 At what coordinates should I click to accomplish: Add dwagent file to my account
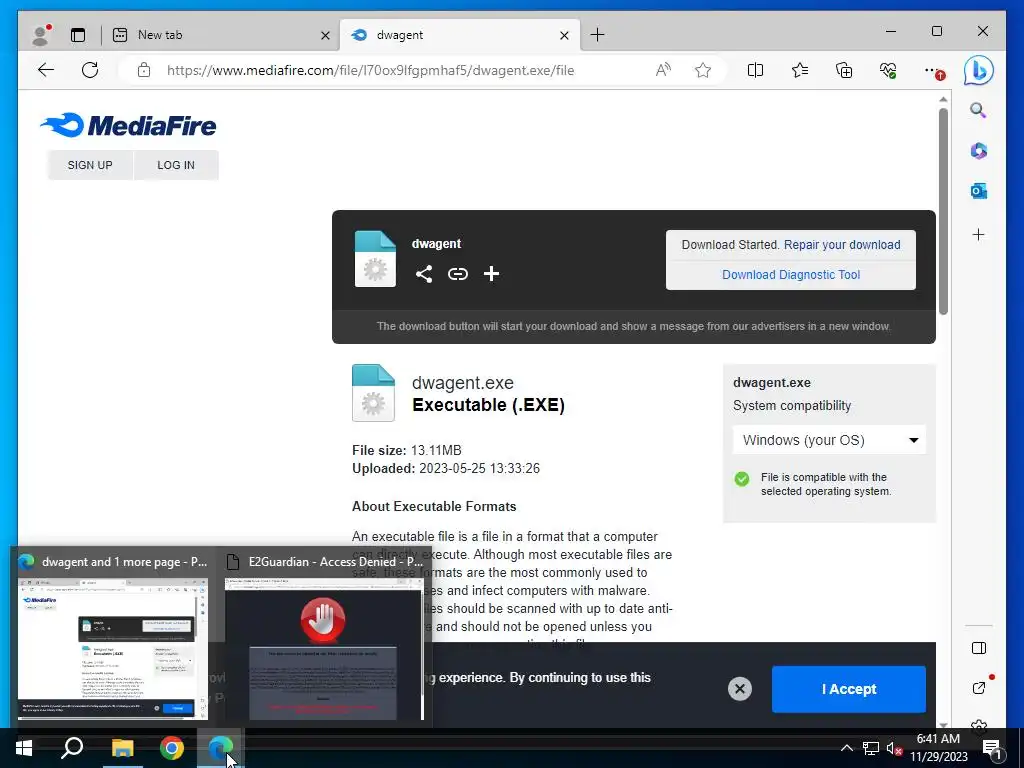click(x=491, y=274)
